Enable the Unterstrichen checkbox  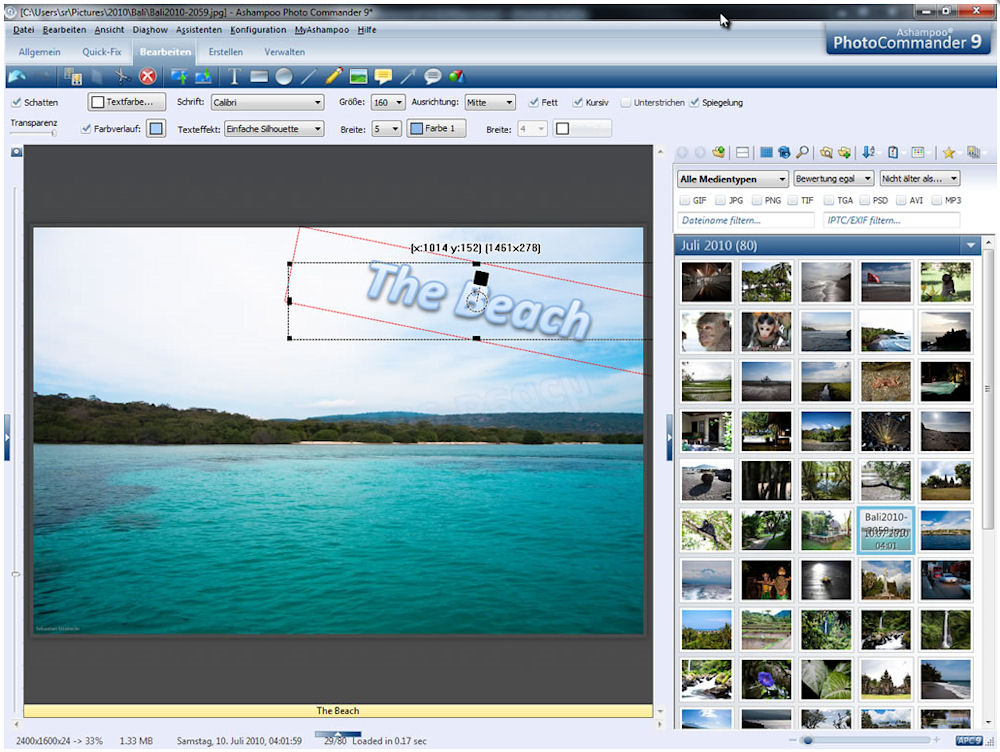click(x=626, y=103)
